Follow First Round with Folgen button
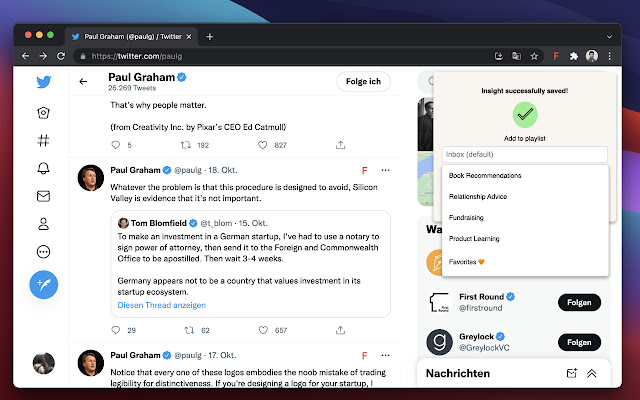Viewport: 640px width, 400px height. tap(579, 302)
